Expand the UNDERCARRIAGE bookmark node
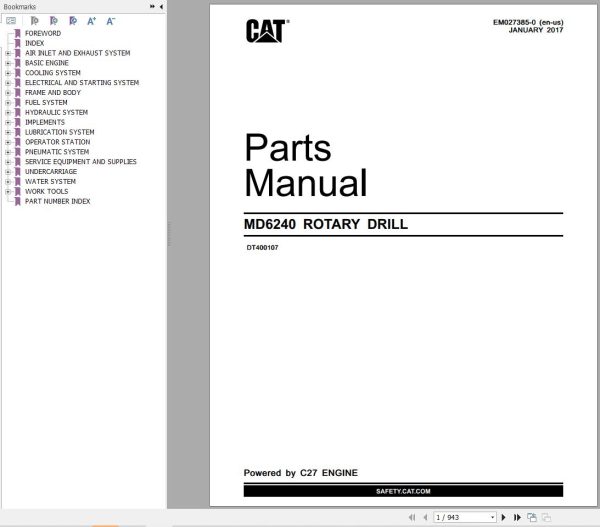The height and width of the screenshot is (527, 600). (x=8, y=172)
